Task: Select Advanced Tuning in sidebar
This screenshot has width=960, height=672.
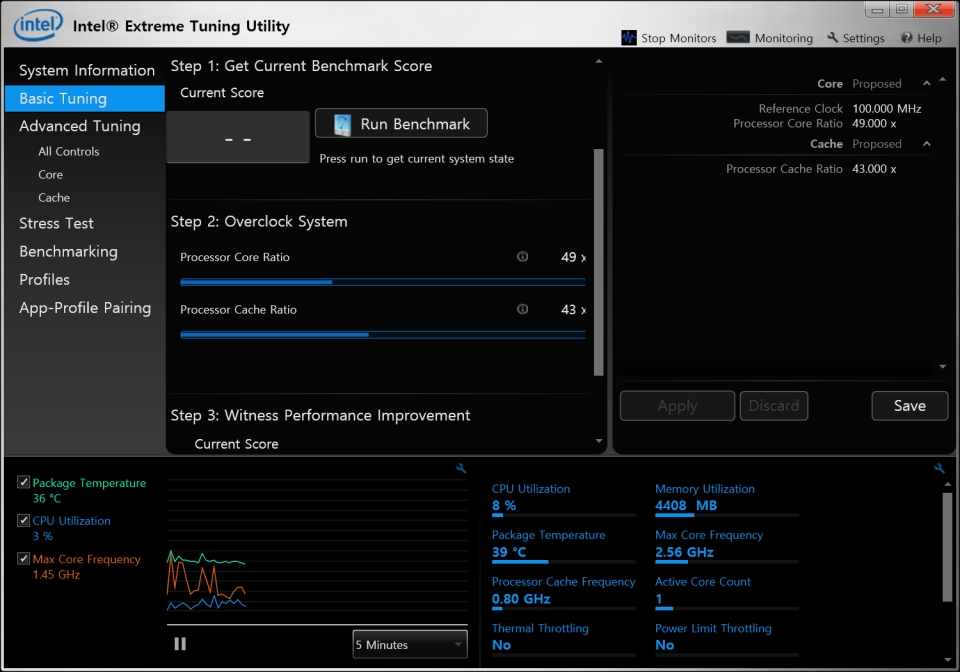Action: (x=79, y=126)
